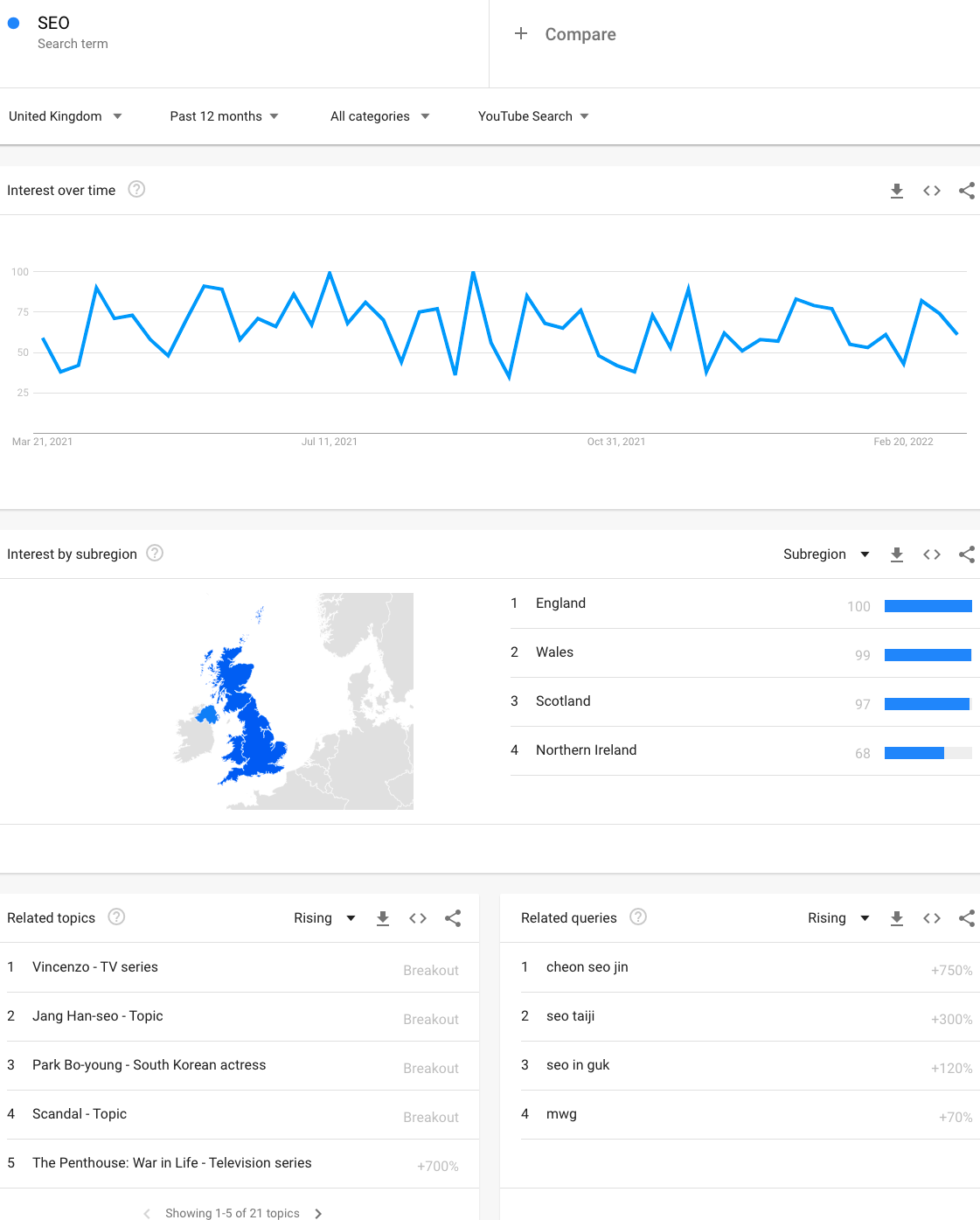This screenshot has width=980, height=1220.
Task: Change the Past 12 months time range
Action: coord(224,115)
